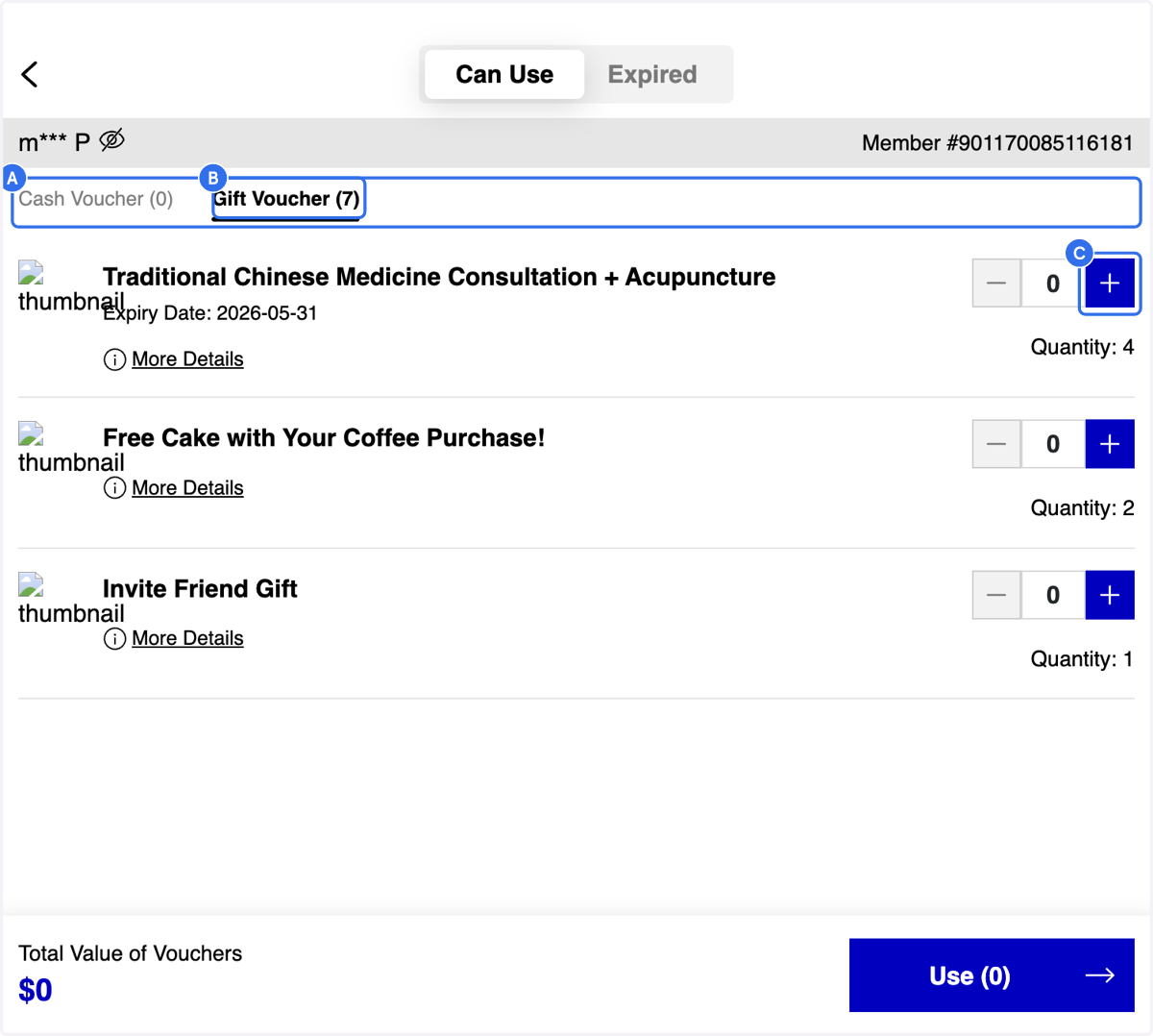Click info icon of Free Cake voucher

(x=114, y=488)
